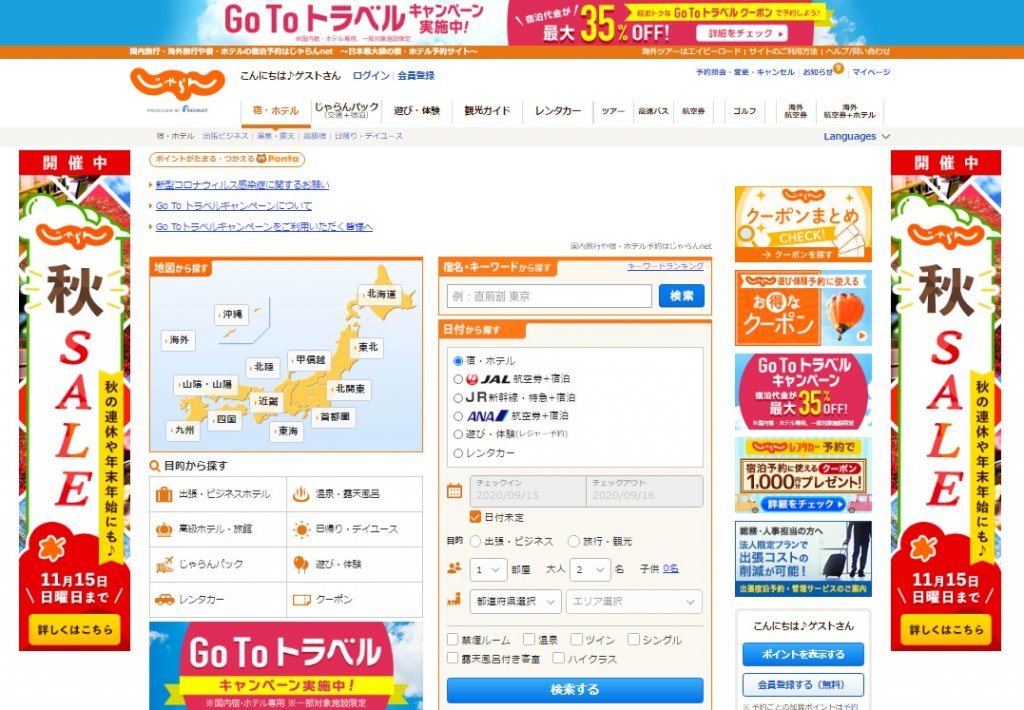Choose the 遊び・体験 radio option
The height and width of the screenshot is (710, 1024).
point(458,434)
